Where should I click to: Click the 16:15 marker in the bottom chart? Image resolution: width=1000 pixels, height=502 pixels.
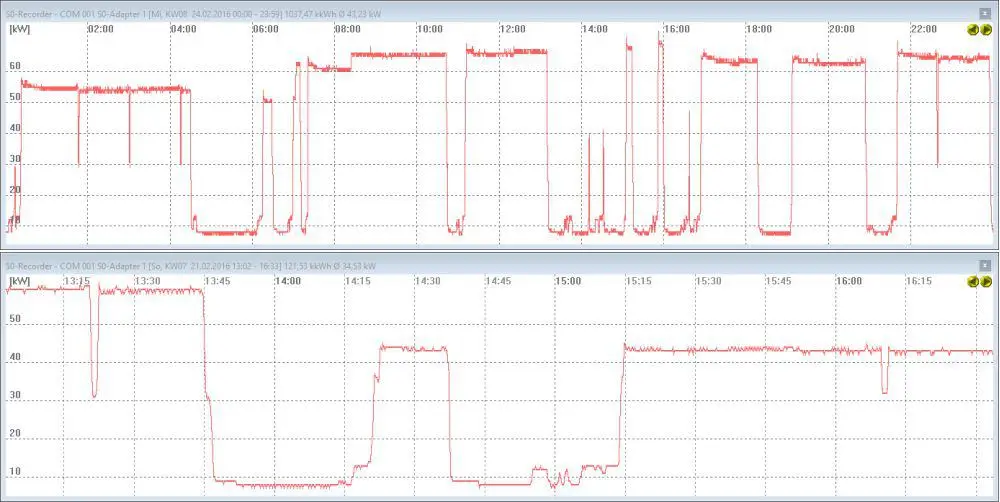919,282
